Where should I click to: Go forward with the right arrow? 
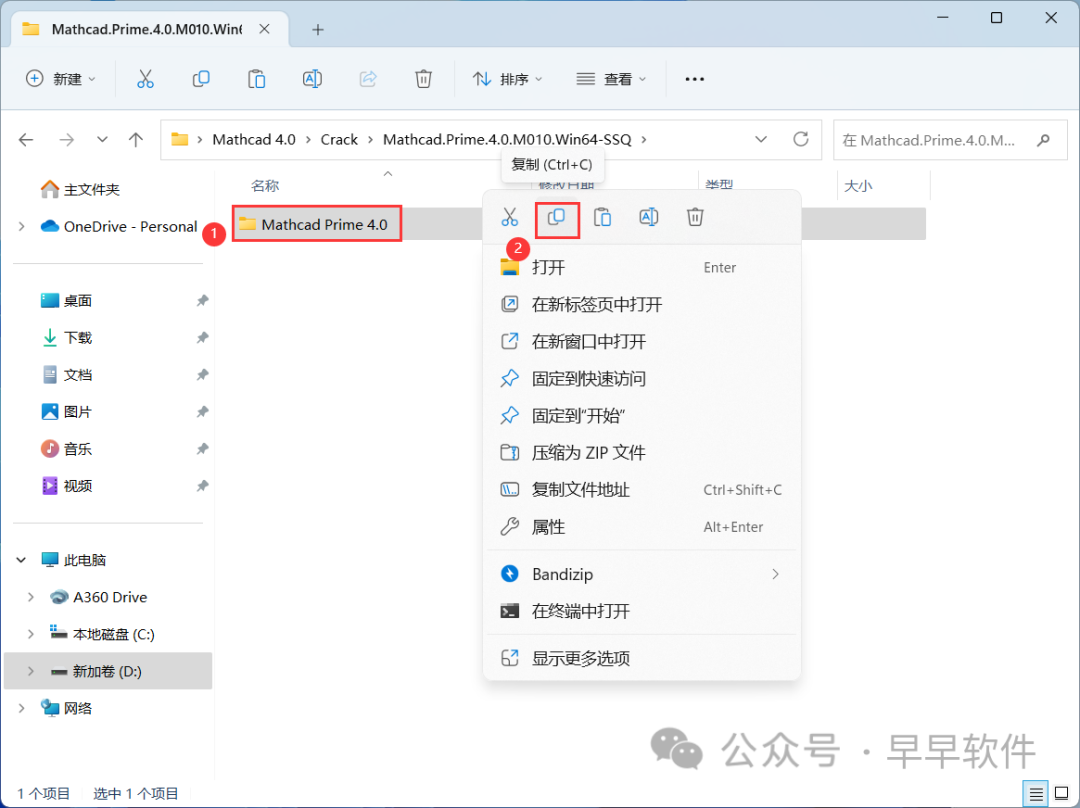(66, 140)
